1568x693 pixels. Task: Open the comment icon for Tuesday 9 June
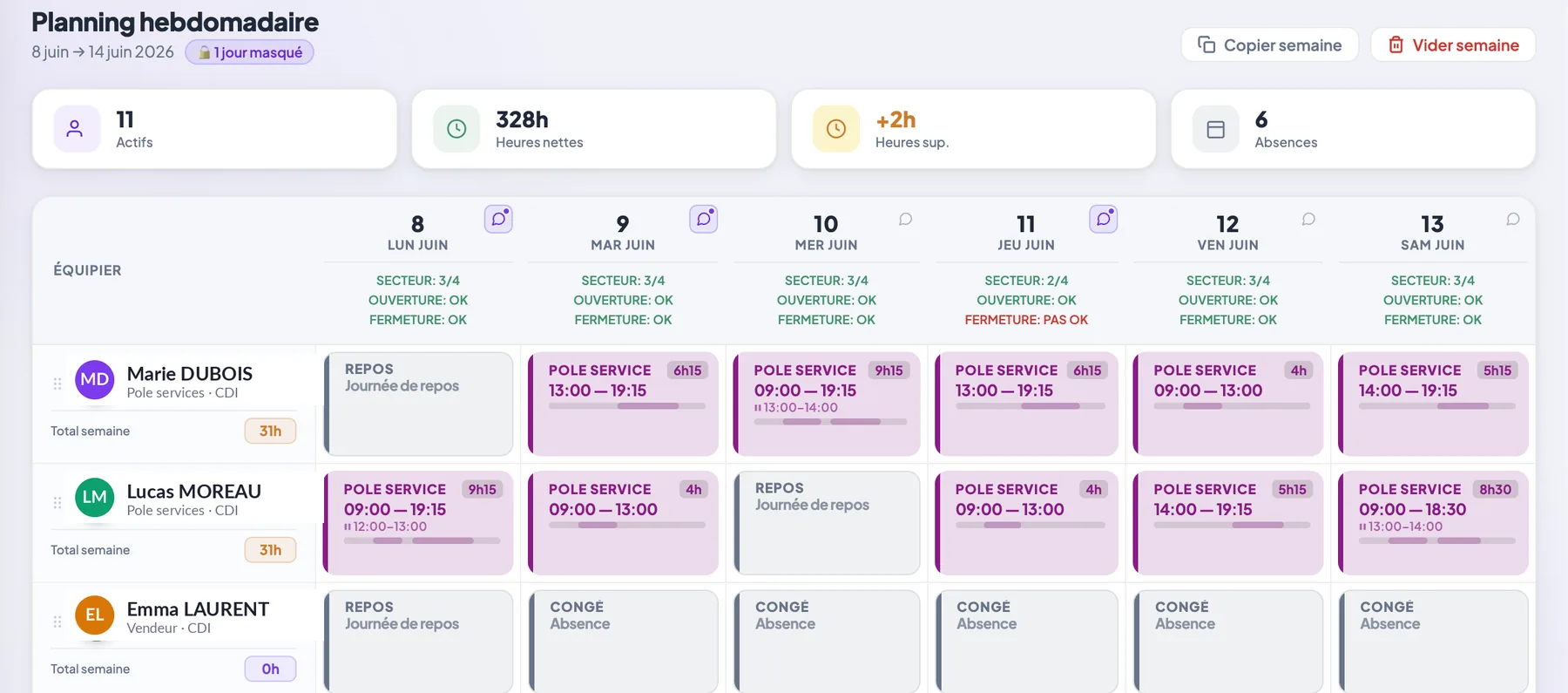[x=704, y=219]
